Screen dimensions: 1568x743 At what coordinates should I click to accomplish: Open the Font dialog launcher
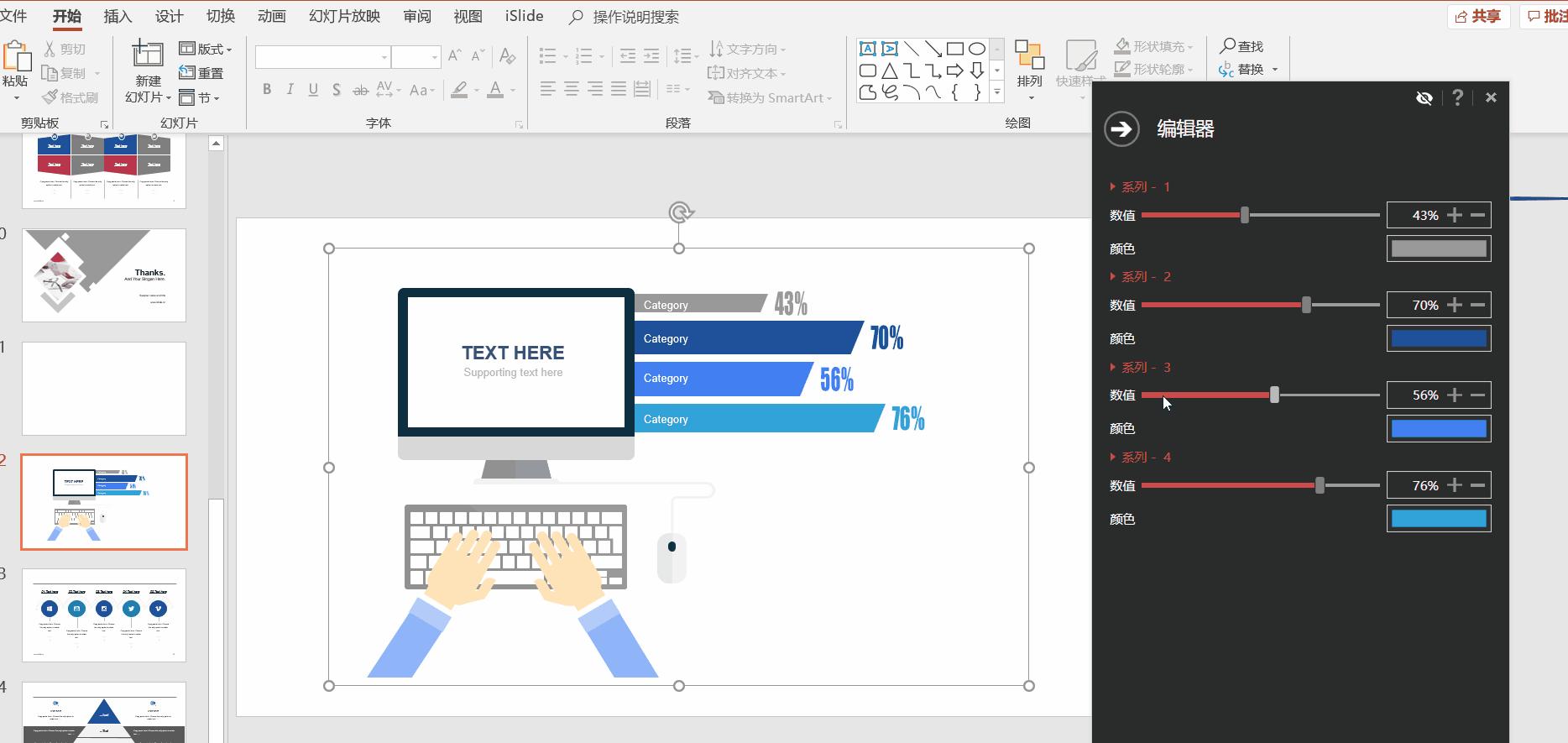pyautogui.click(x=519, y=124)
